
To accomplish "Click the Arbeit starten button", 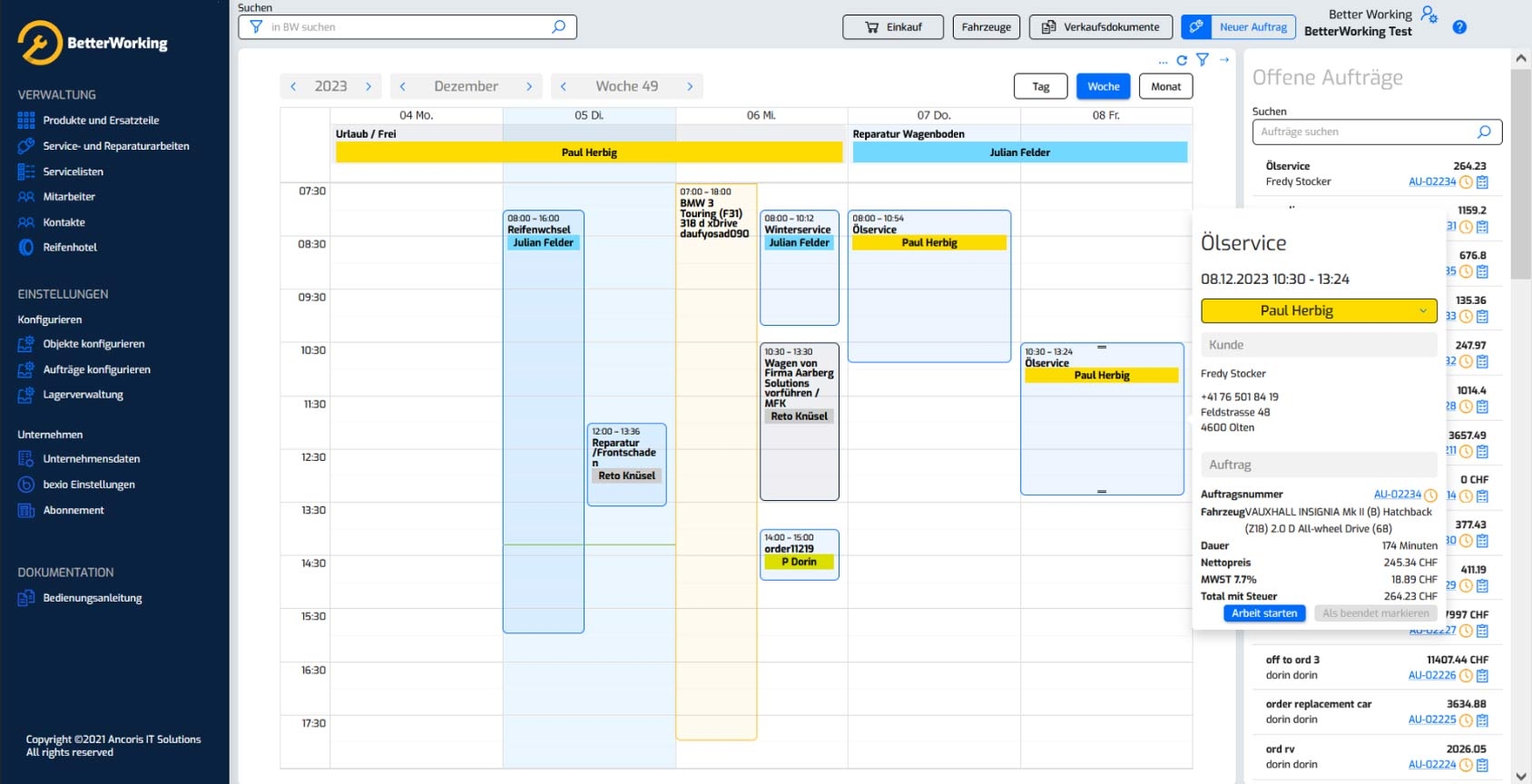I will point(1264,613).
